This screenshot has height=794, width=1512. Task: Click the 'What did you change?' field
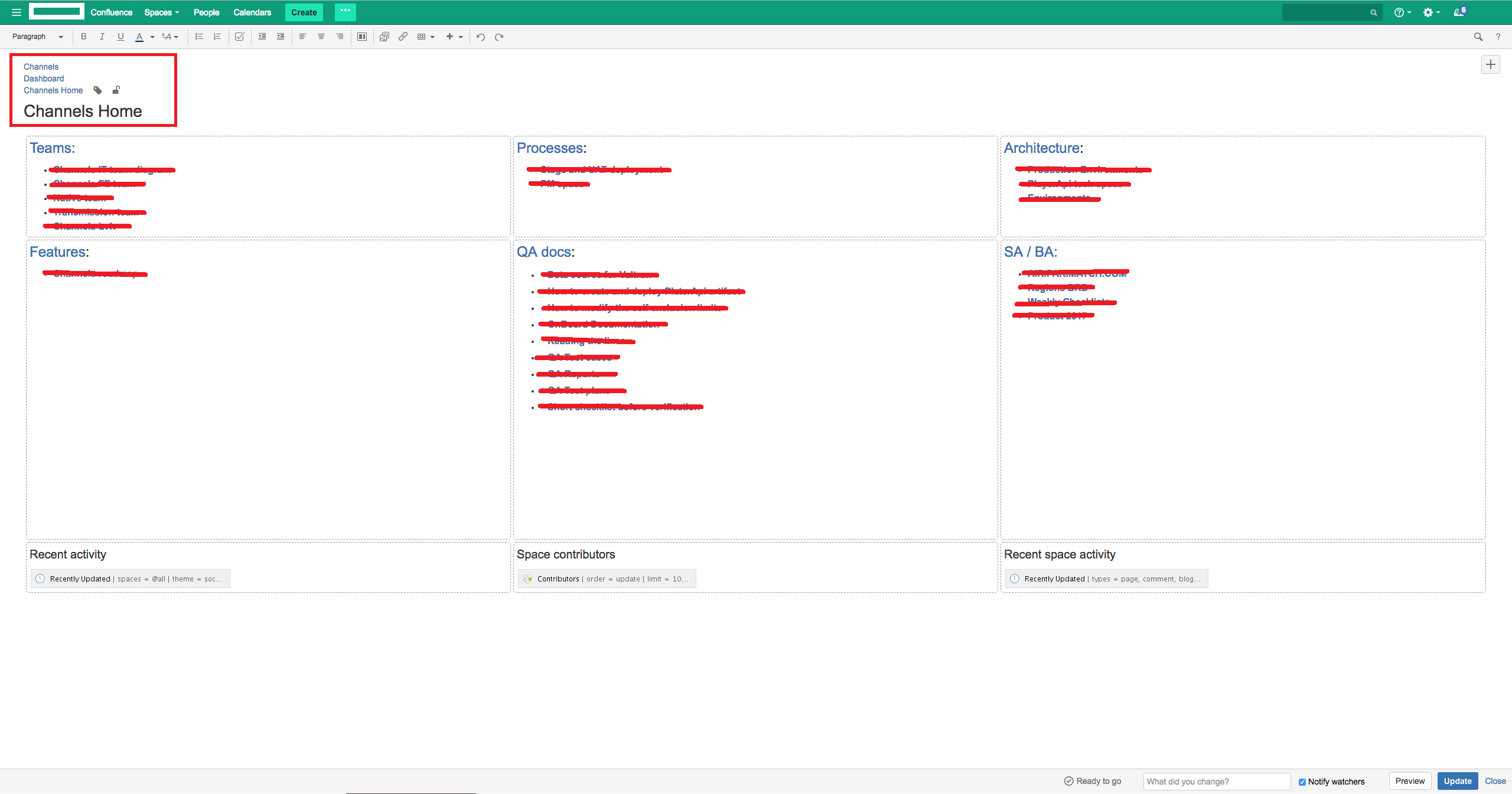1216,782
